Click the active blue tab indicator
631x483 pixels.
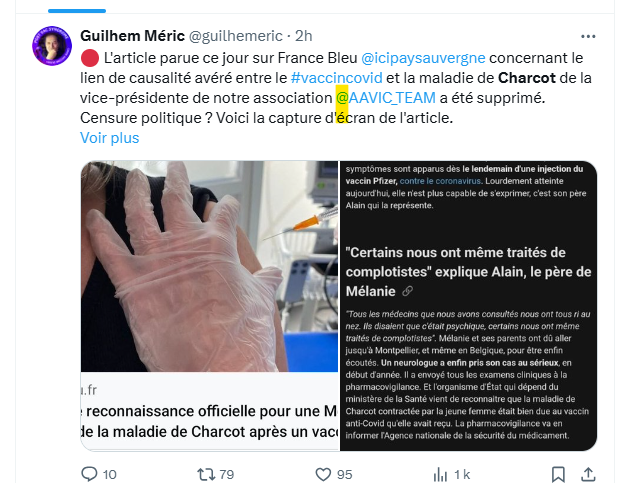click(77, 11)
